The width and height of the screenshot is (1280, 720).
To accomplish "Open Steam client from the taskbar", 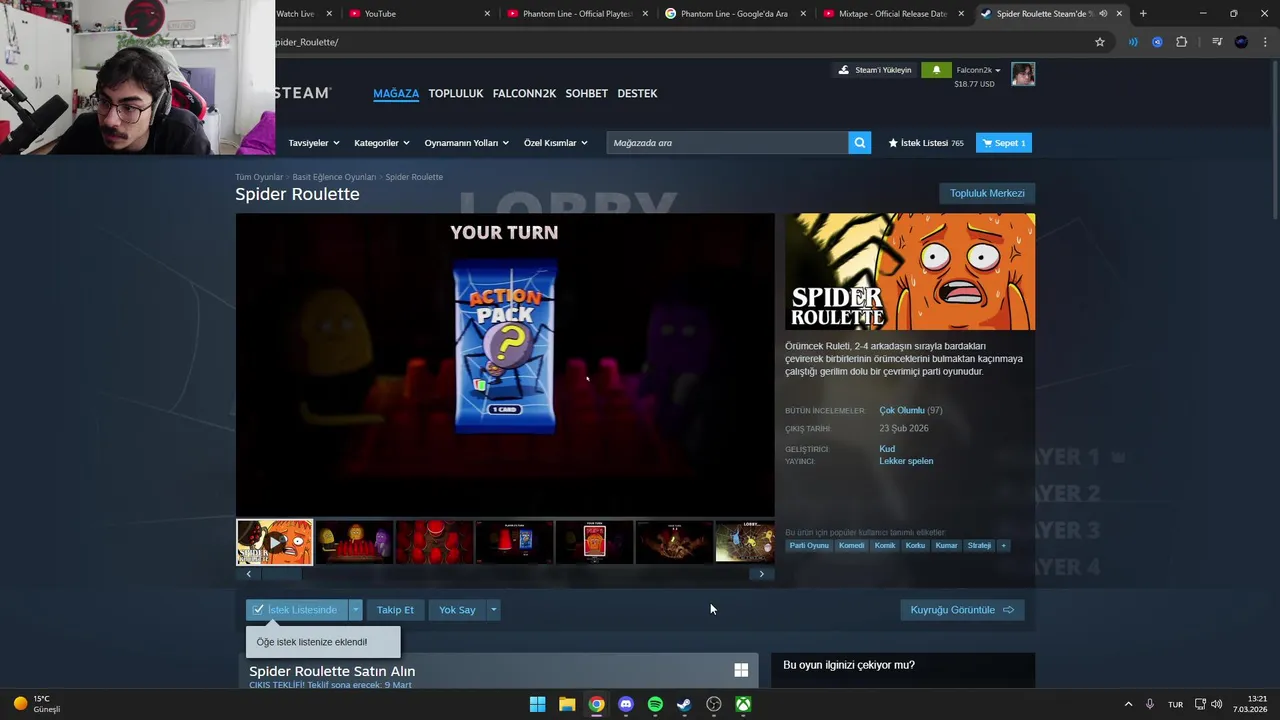I will [x=684, y=704].
